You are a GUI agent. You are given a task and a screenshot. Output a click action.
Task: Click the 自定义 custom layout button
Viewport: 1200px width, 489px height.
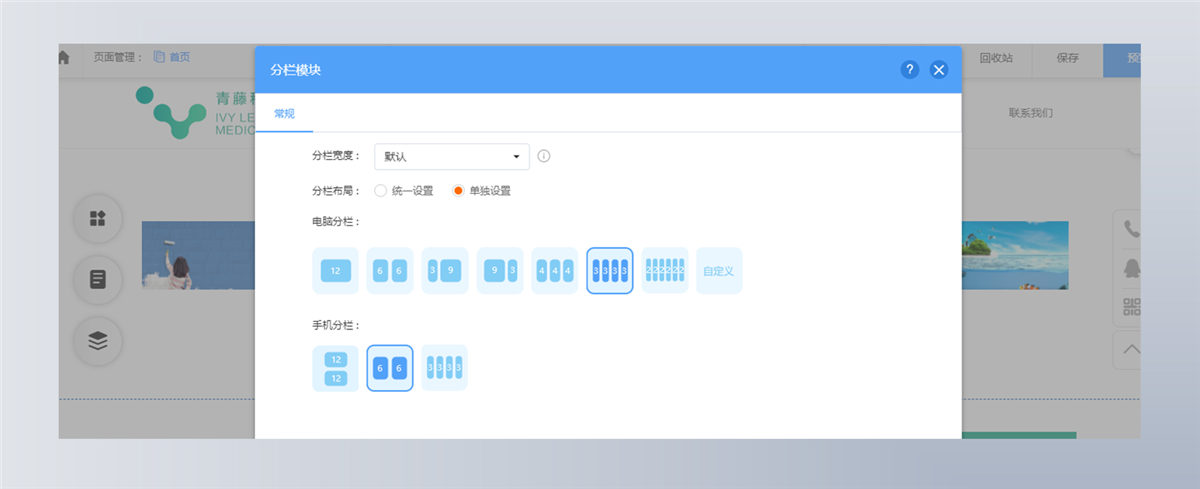click(720, 270)
